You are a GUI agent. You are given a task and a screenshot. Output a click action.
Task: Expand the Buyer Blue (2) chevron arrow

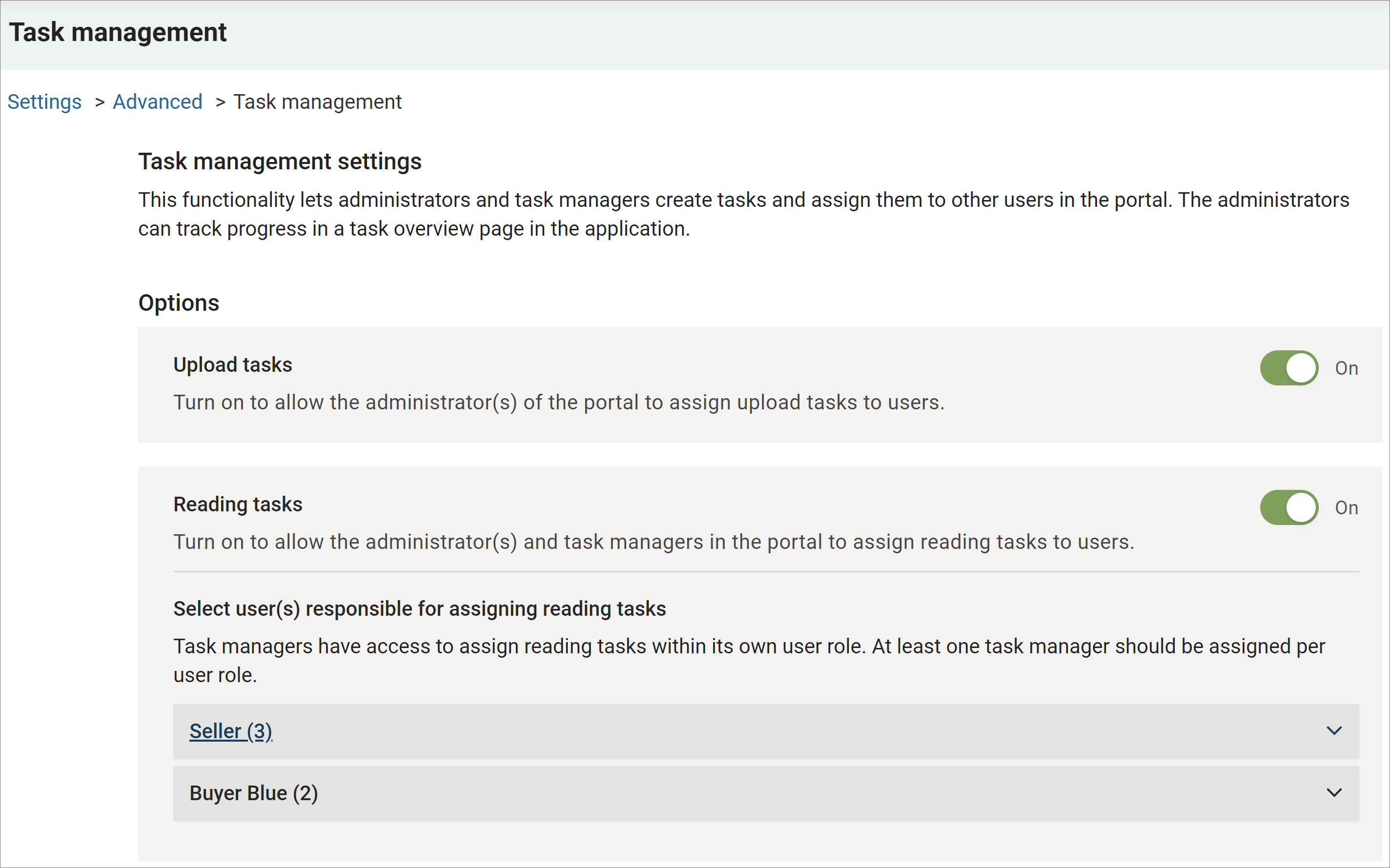coord(1334,793)
